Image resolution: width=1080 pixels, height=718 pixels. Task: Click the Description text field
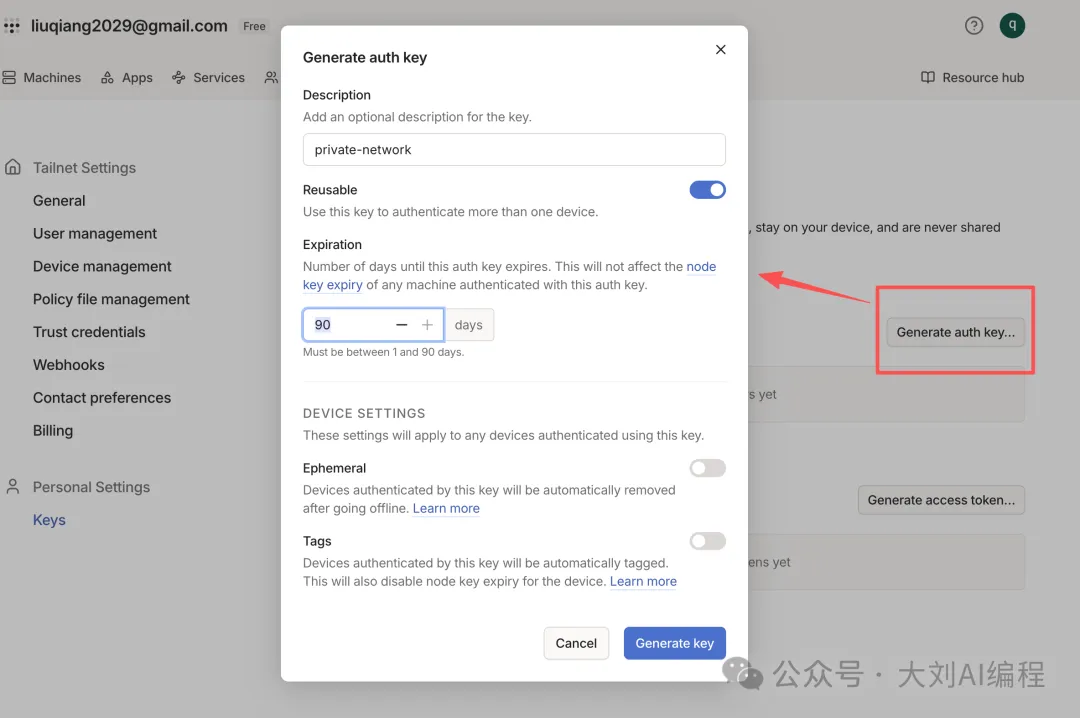[514, 150]
